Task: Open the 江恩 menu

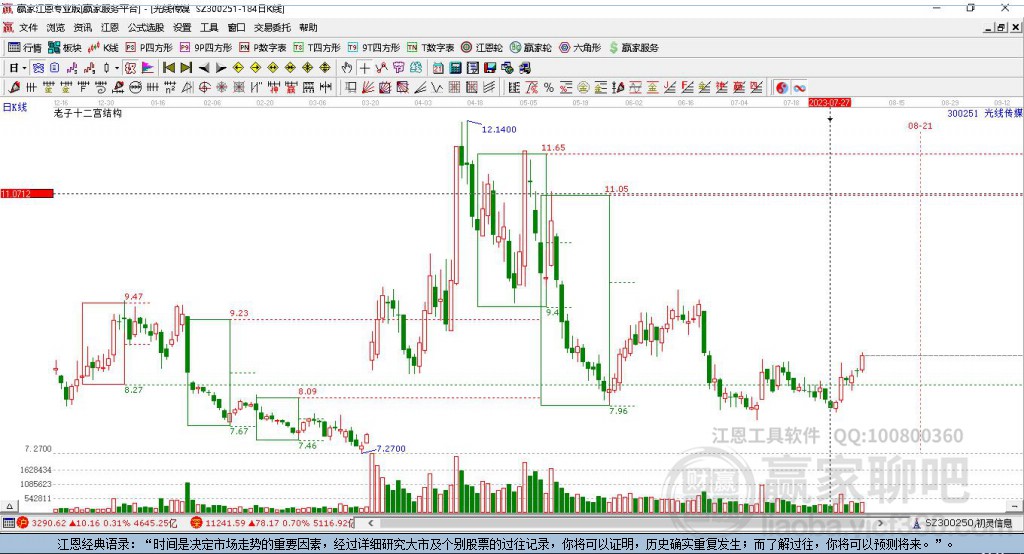Action: tap(110, 27)
